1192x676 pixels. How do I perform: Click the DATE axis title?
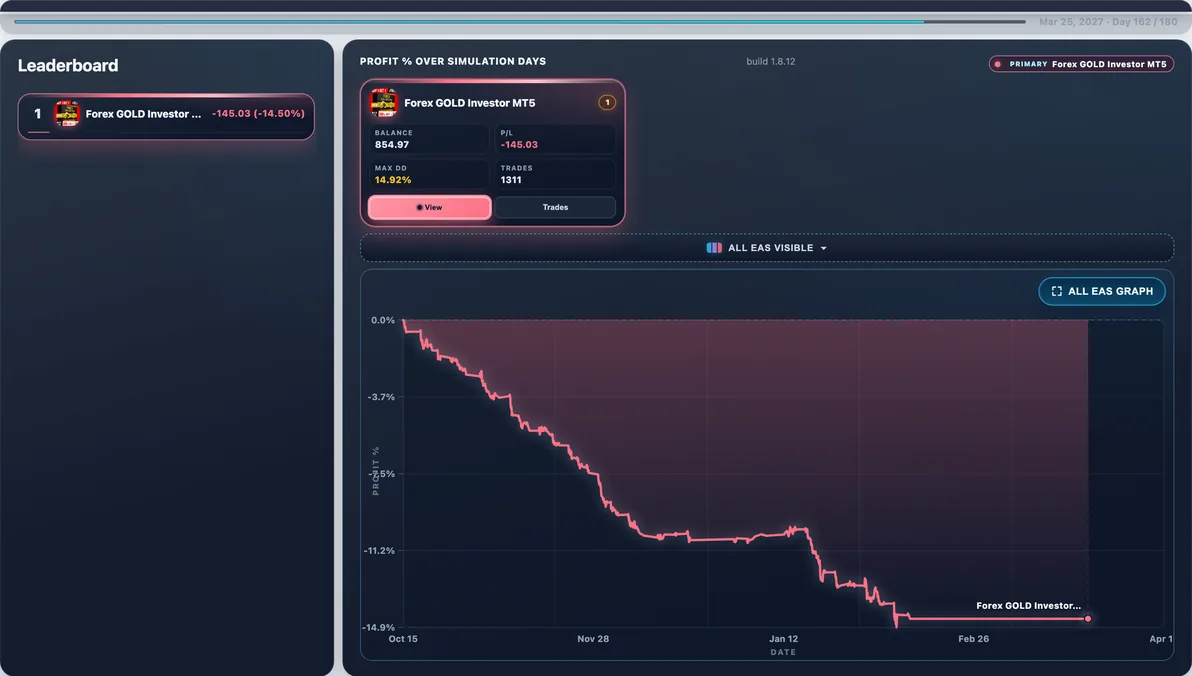(783, 652)
